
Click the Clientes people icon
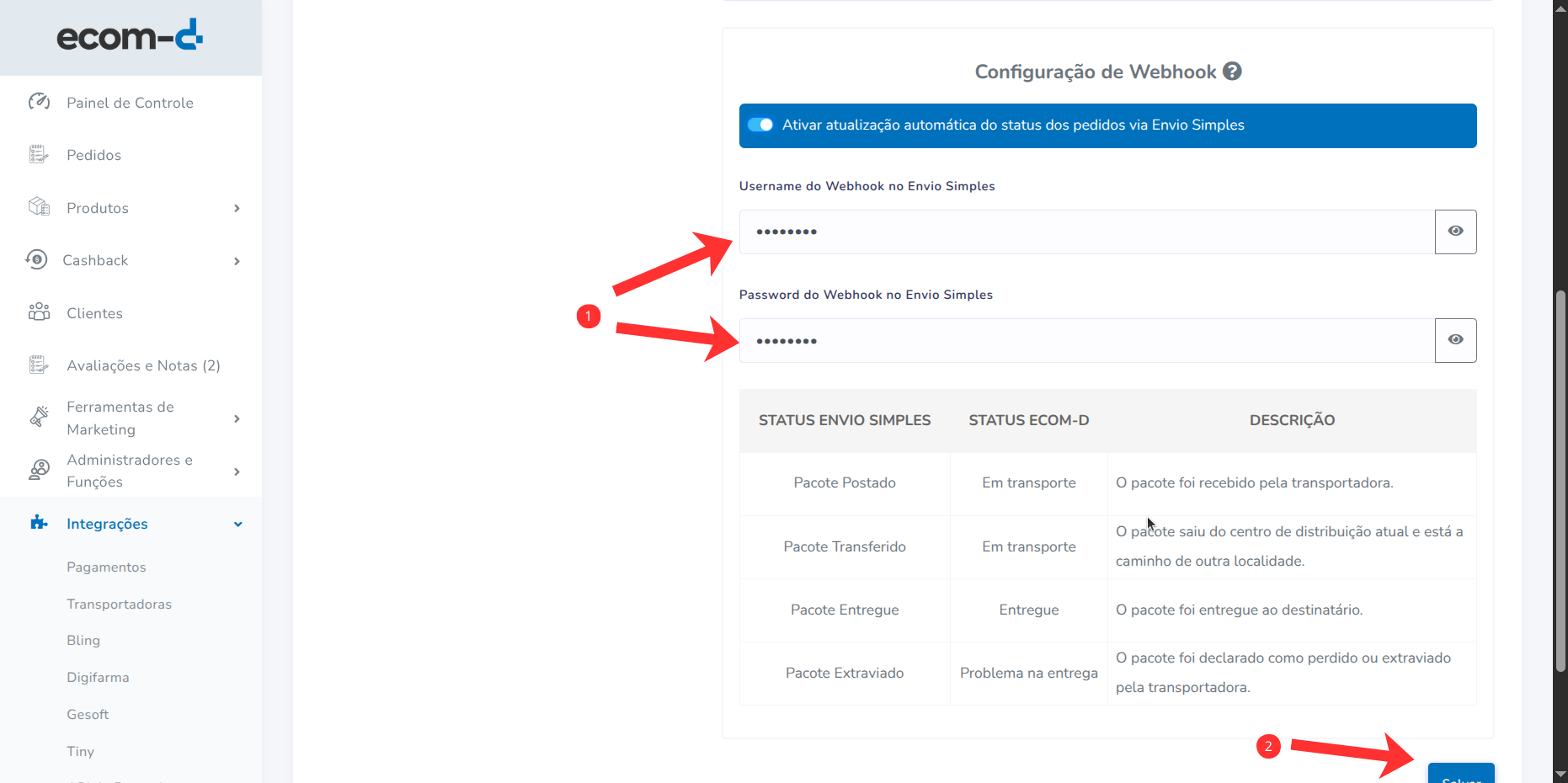[x=39, y=312]
